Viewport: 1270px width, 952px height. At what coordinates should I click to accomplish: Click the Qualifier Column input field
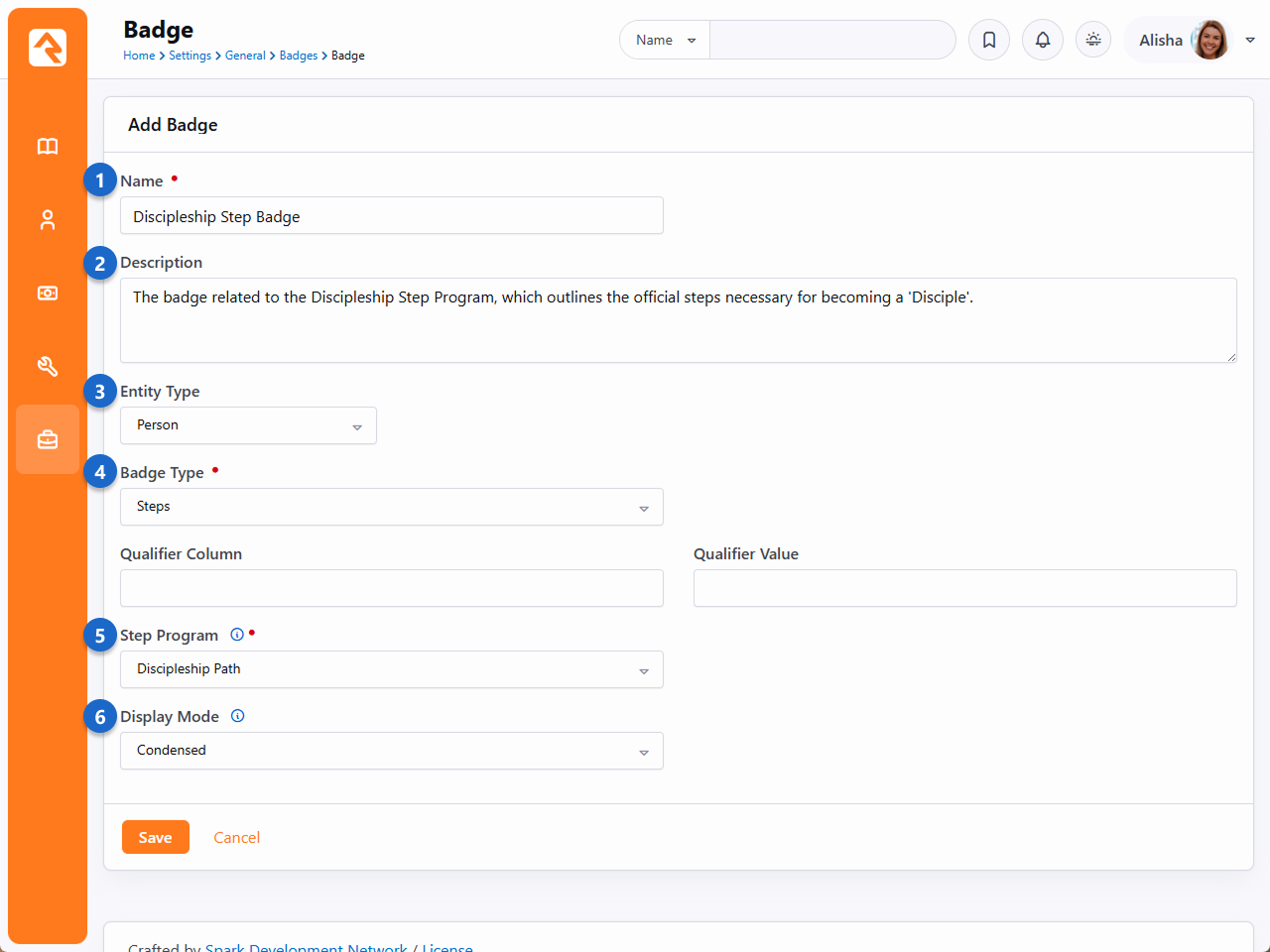tap(391, 588)
